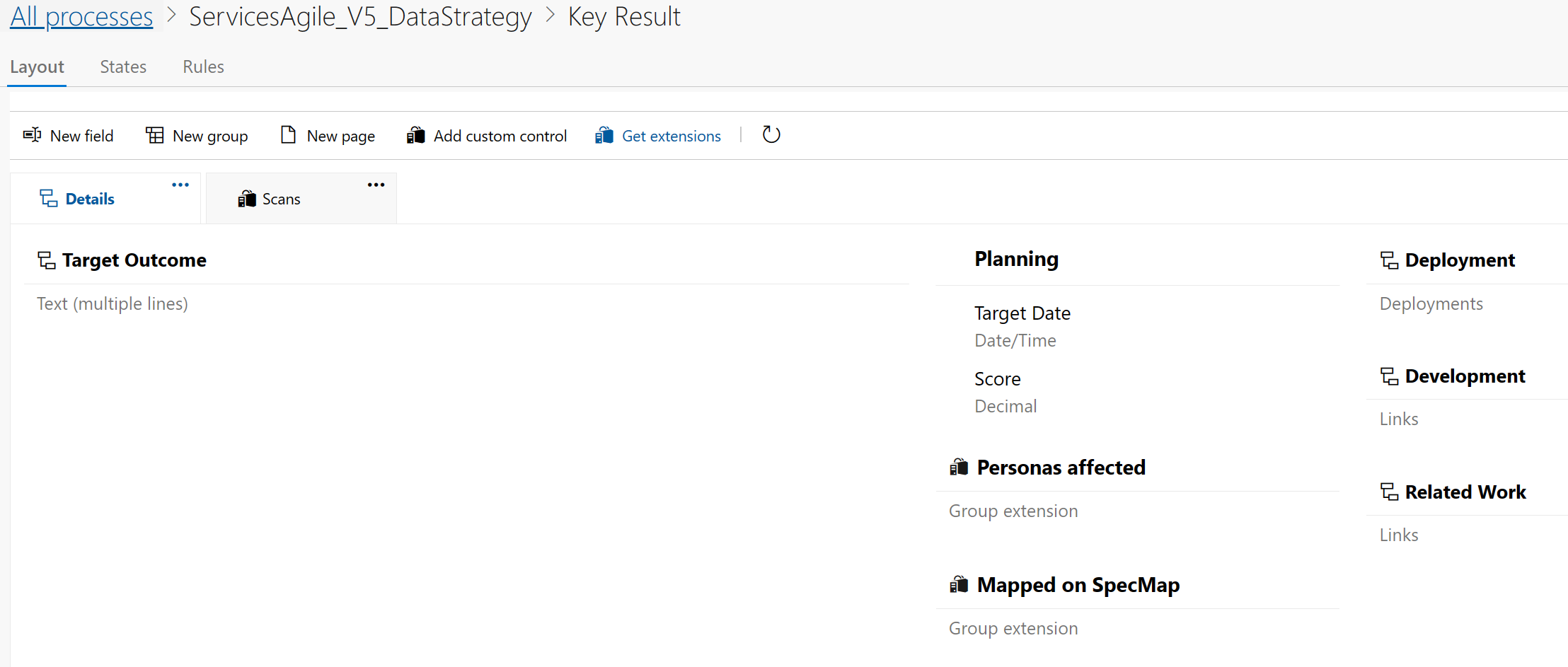The width and height of the screenshot is (1568, 667).
Task: Open the ellipsis menu on the Scans tab
Action: pos(376,185)
